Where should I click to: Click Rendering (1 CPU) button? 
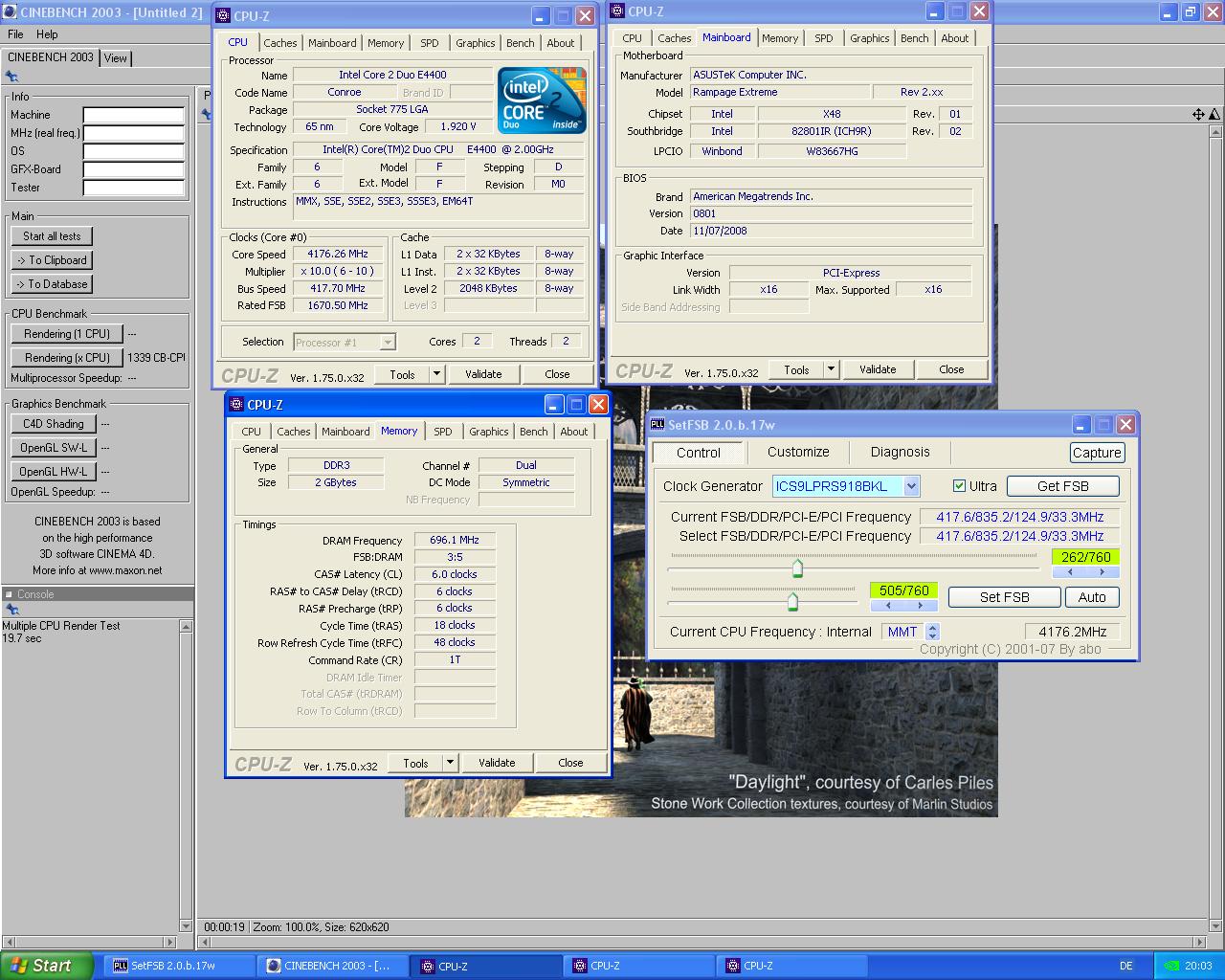67,334
